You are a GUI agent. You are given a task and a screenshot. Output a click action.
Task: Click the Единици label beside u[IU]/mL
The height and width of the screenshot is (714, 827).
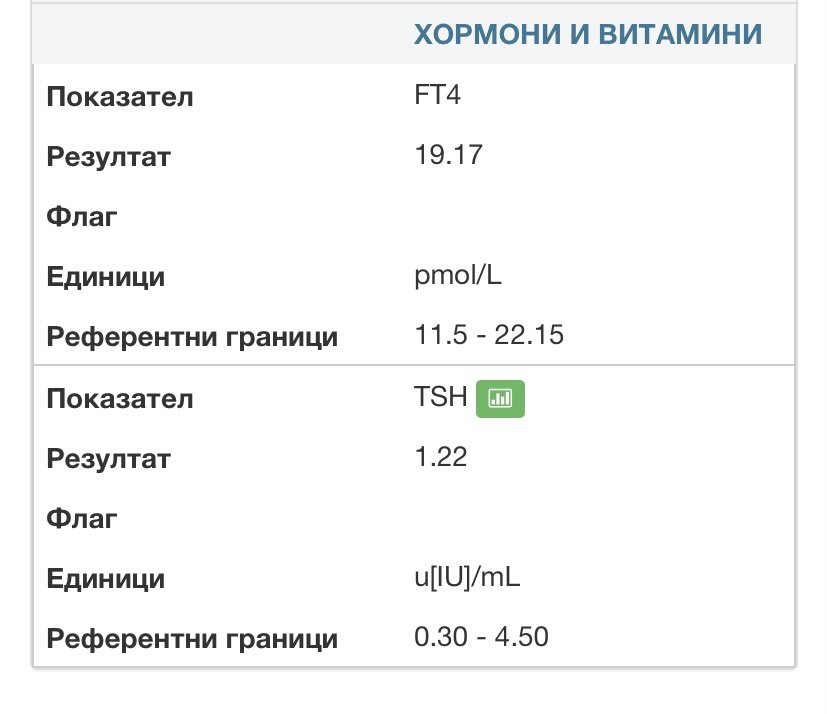pyautogui.click(x=106, y=579)
